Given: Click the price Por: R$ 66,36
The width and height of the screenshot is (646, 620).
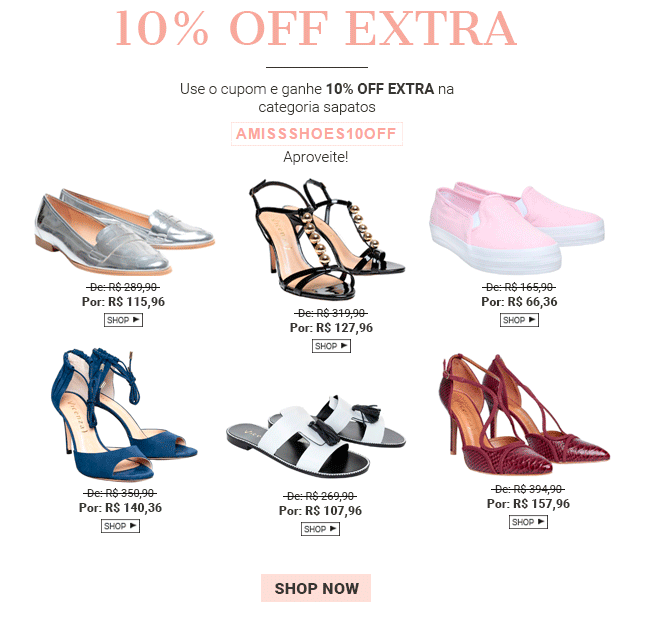Looking at the screenshot, I should 519,302.
